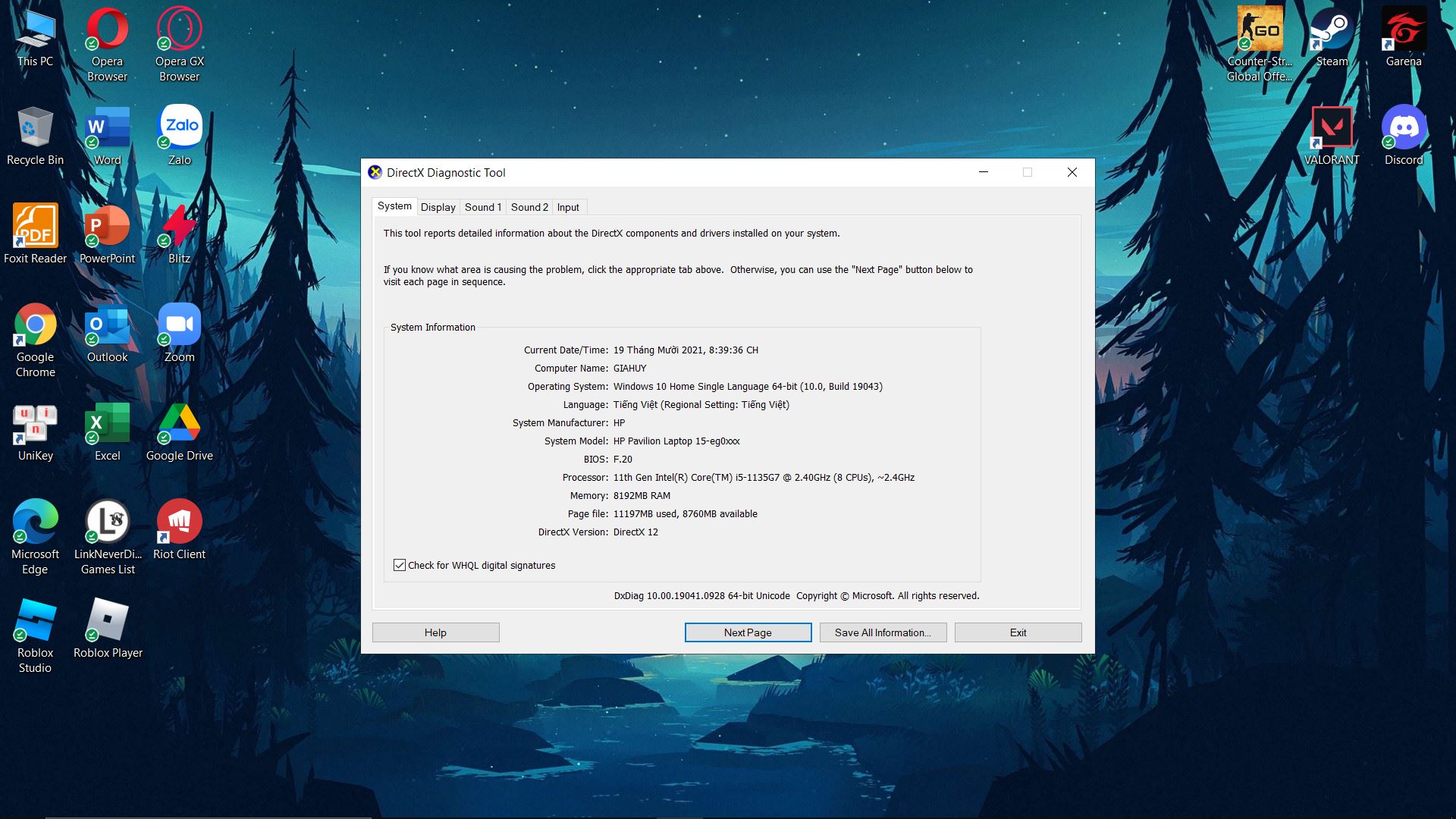The width and height of the screenshot is (1456, 819).
Task: Click the Help button in DxDiag
Action: (x=435, y=632)
